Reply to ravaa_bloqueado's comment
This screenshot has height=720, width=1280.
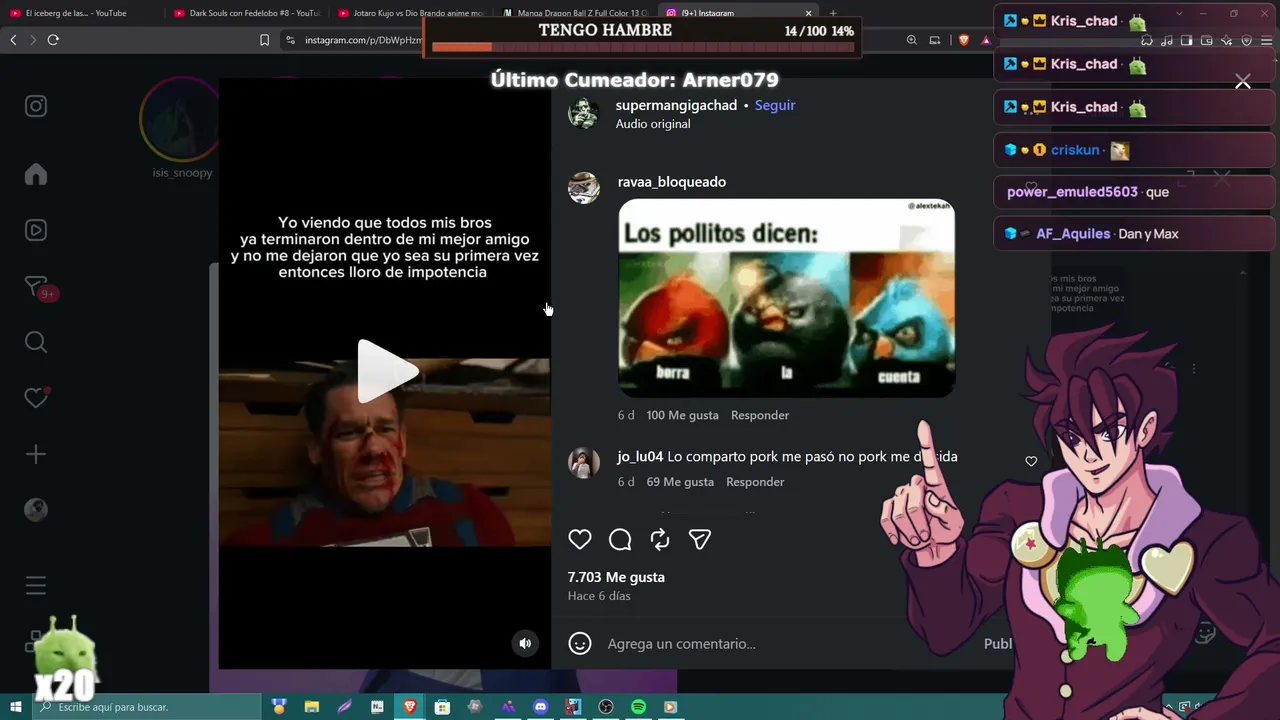point(760,415)
